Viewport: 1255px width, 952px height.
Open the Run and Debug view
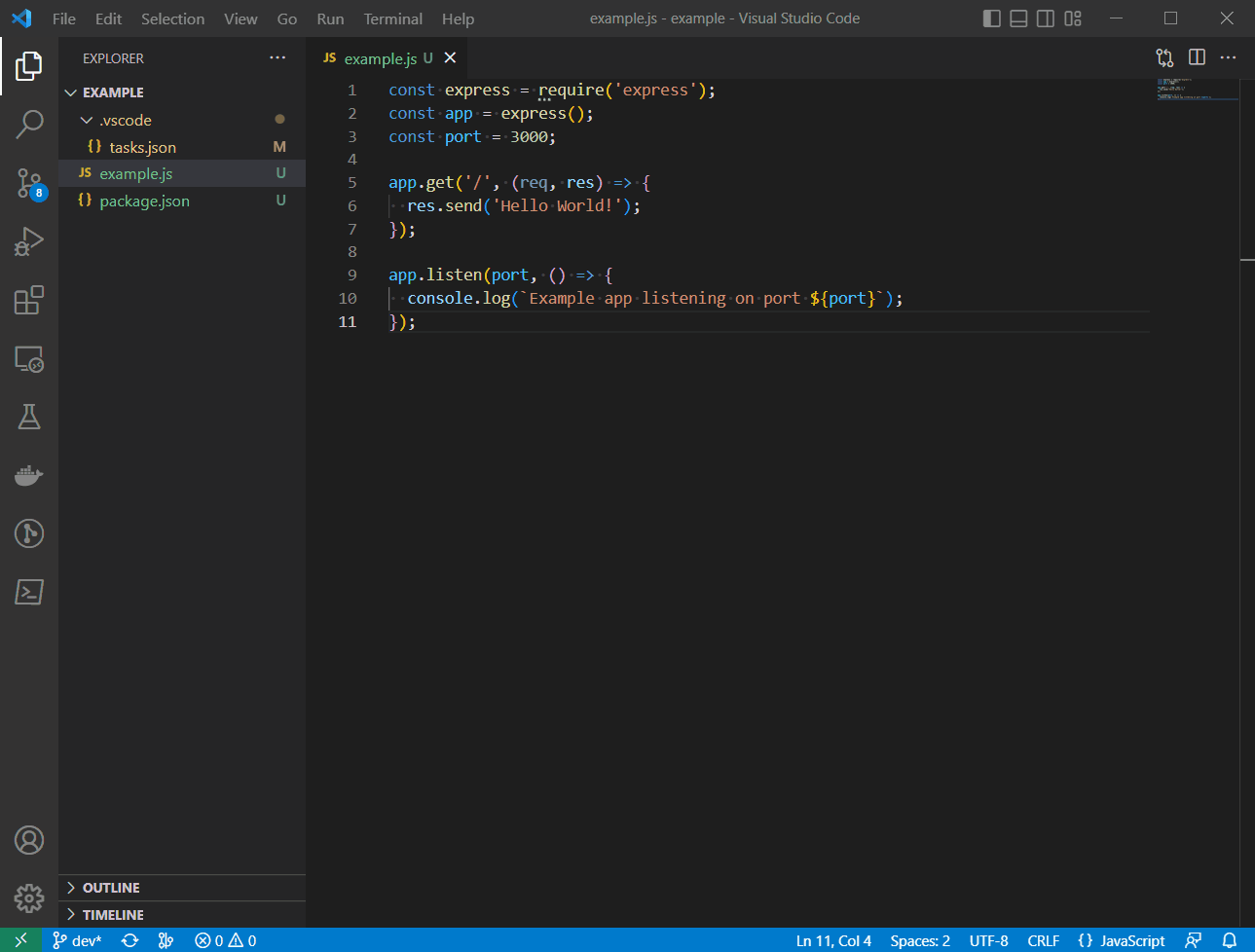29,241
